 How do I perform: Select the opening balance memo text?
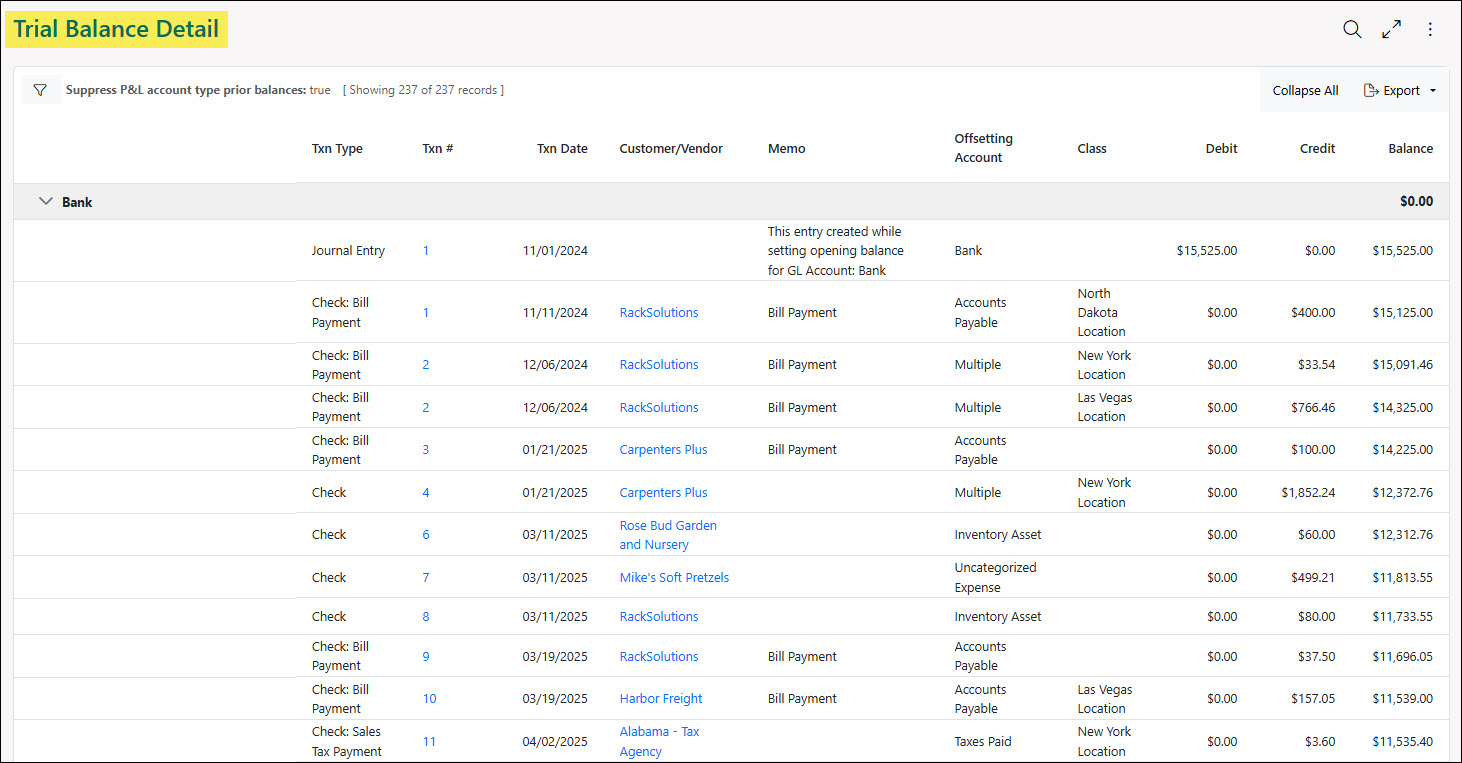(836, 250)
